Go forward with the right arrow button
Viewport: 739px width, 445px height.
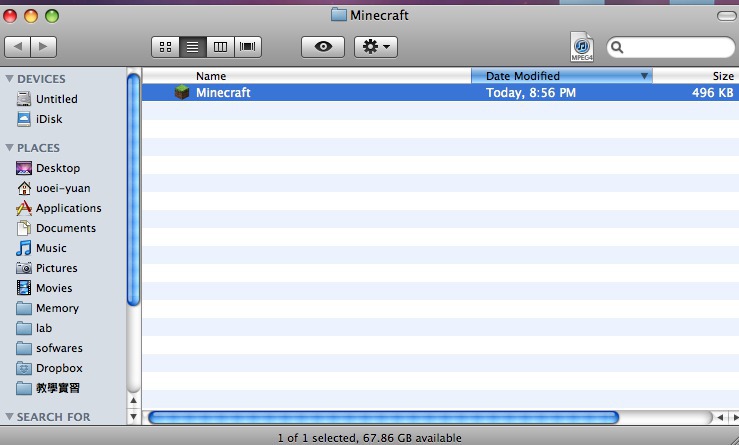43,47
